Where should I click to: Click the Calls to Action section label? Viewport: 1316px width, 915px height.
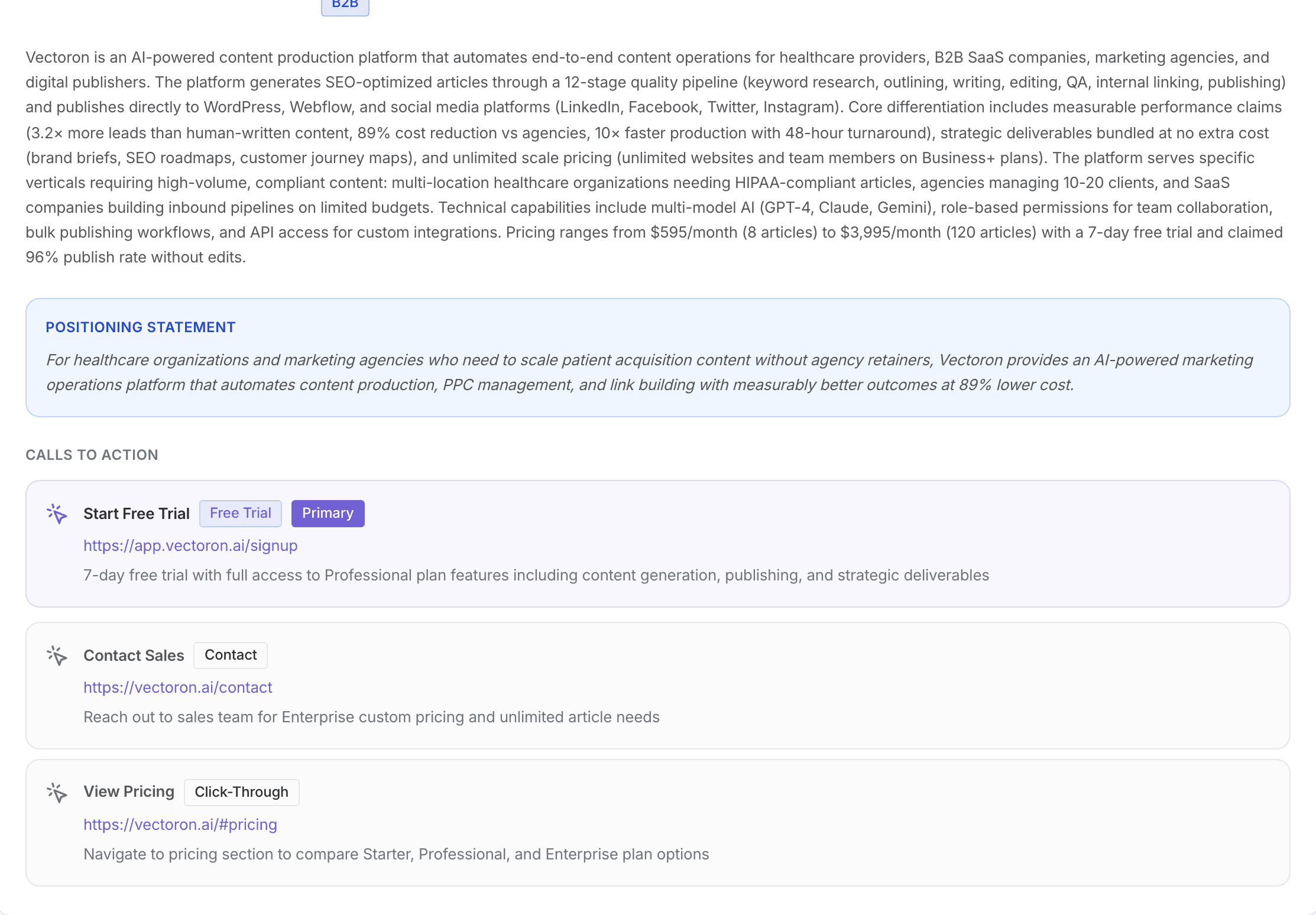[92, 455]
